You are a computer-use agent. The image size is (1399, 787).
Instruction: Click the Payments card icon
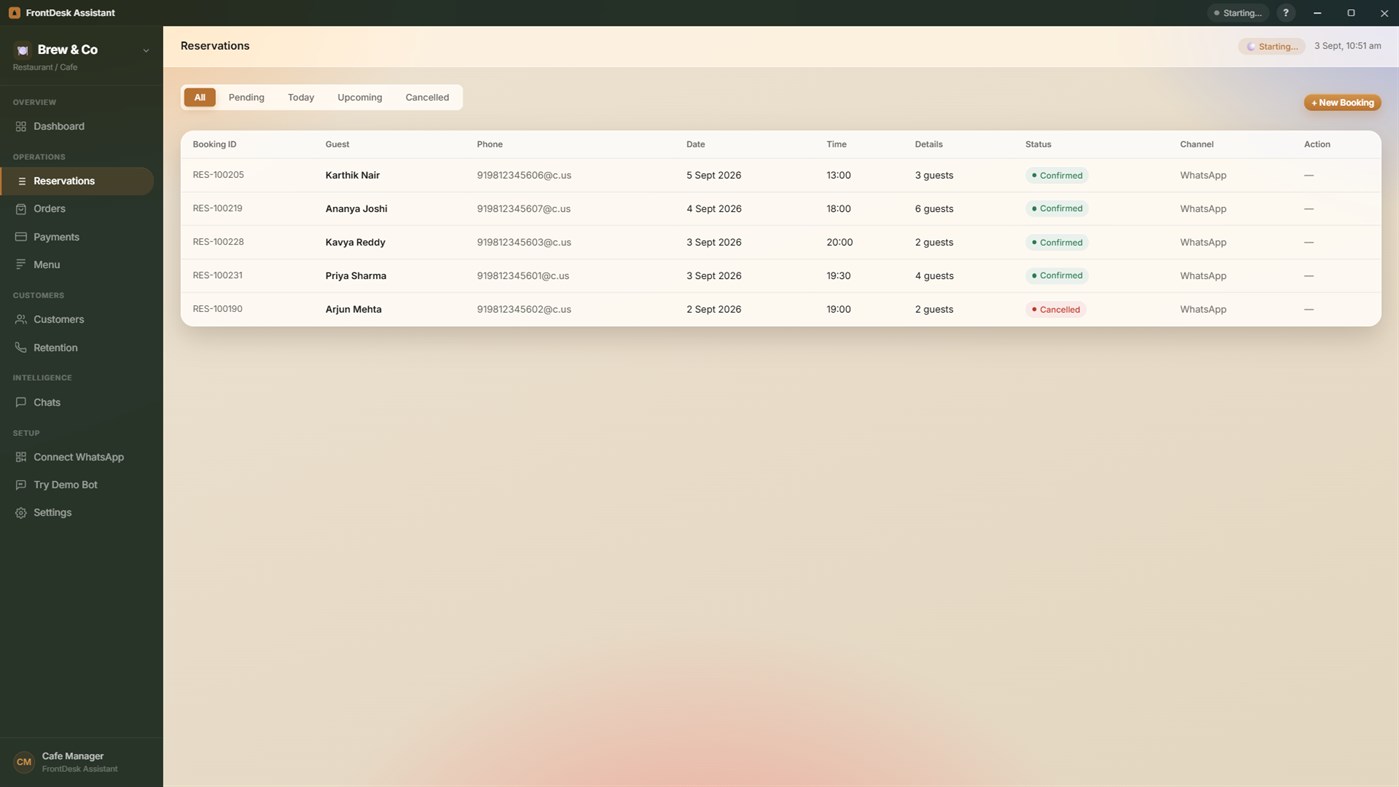point(21,237)
